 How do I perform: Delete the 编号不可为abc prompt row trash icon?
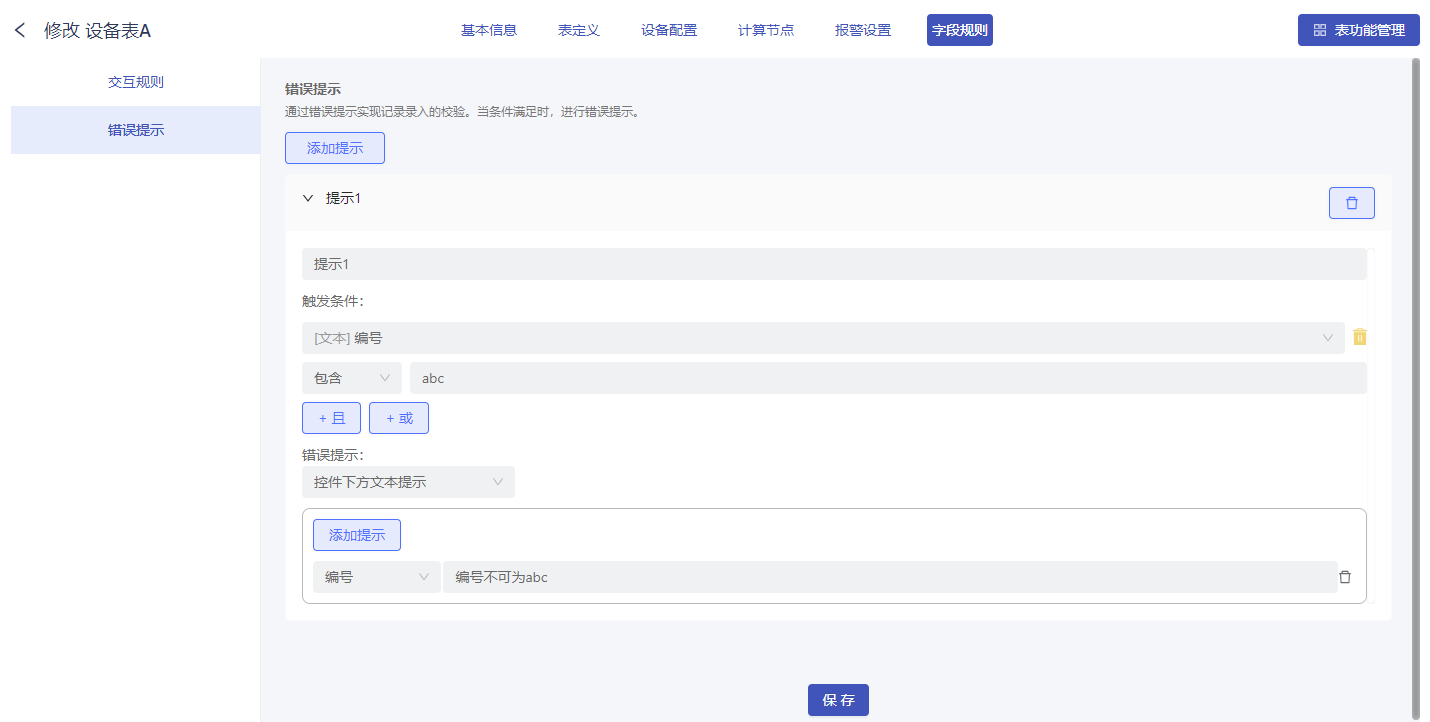(1345, 577)
